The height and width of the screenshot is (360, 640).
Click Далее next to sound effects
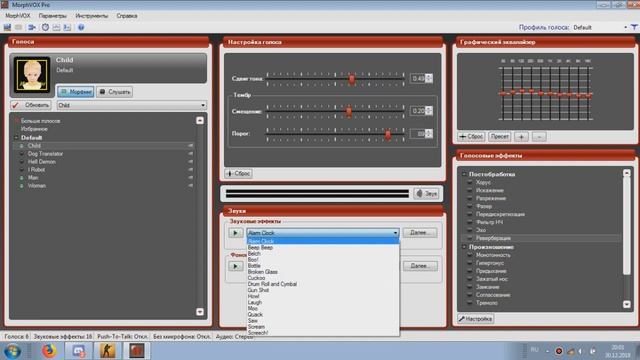coord(420,233)
